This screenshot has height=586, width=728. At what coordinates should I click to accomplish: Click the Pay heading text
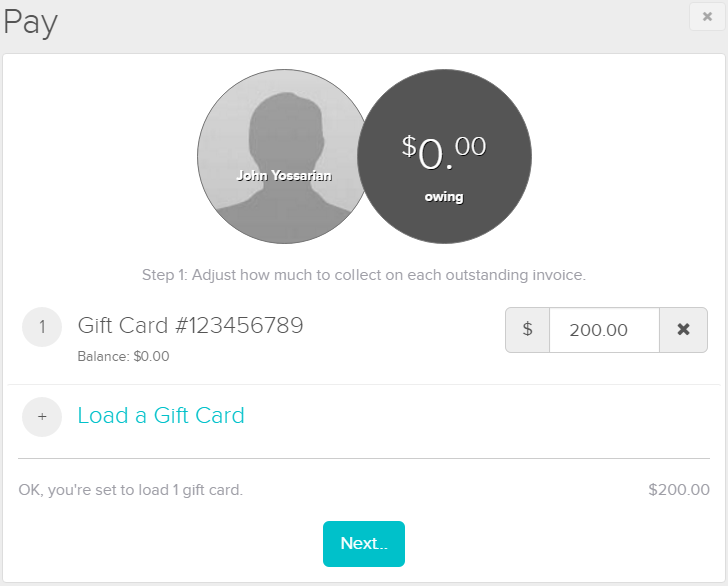pyautogui.click(x=30, y=22)
